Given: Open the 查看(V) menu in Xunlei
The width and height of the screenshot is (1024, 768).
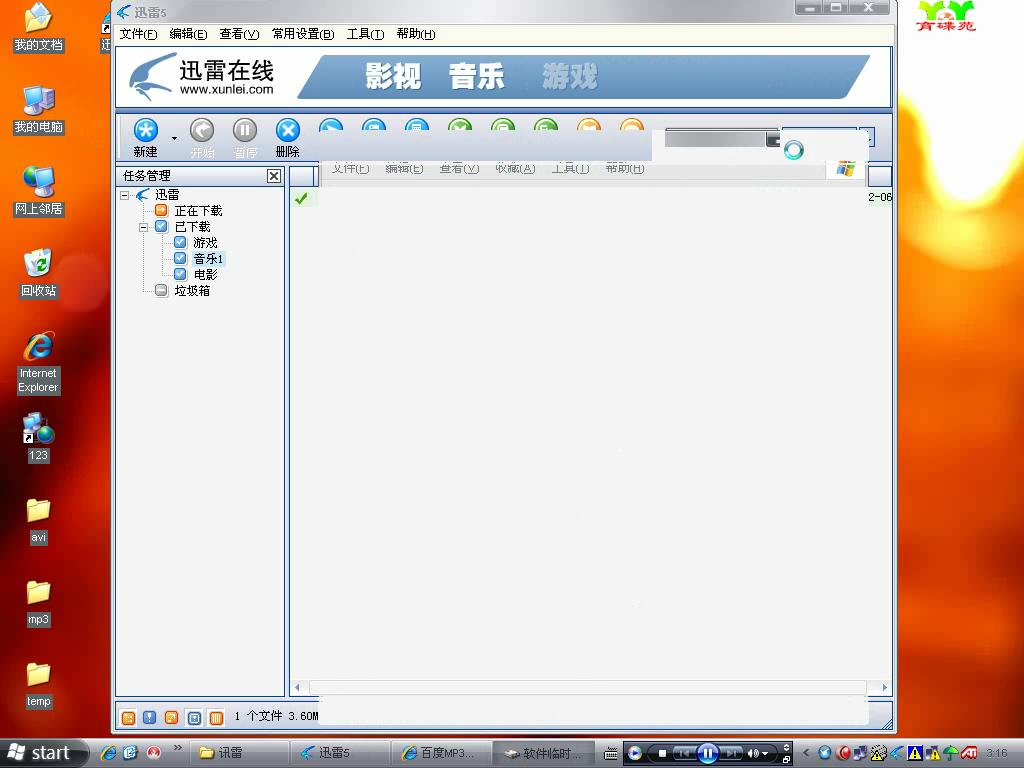Looking at the screenshot, I should point(239,34).
